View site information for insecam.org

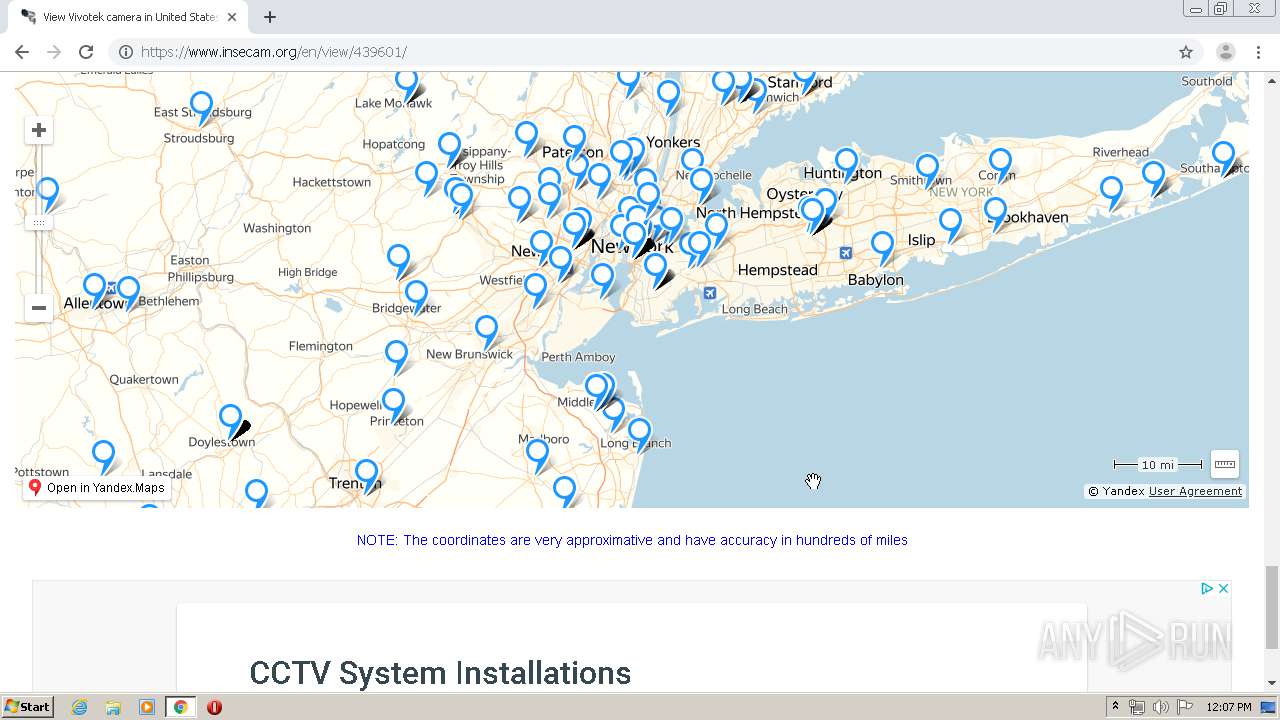[x=126, y=52]
